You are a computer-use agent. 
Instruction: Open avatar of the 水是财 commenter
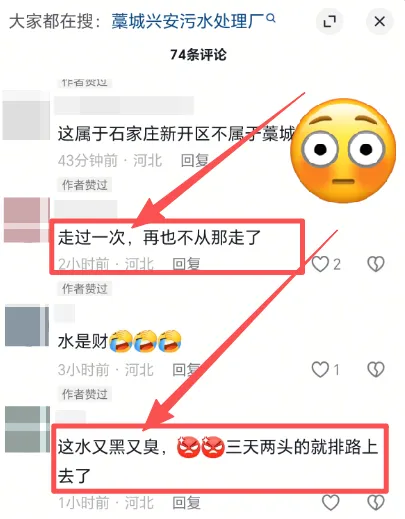click(x=27, y=326)
